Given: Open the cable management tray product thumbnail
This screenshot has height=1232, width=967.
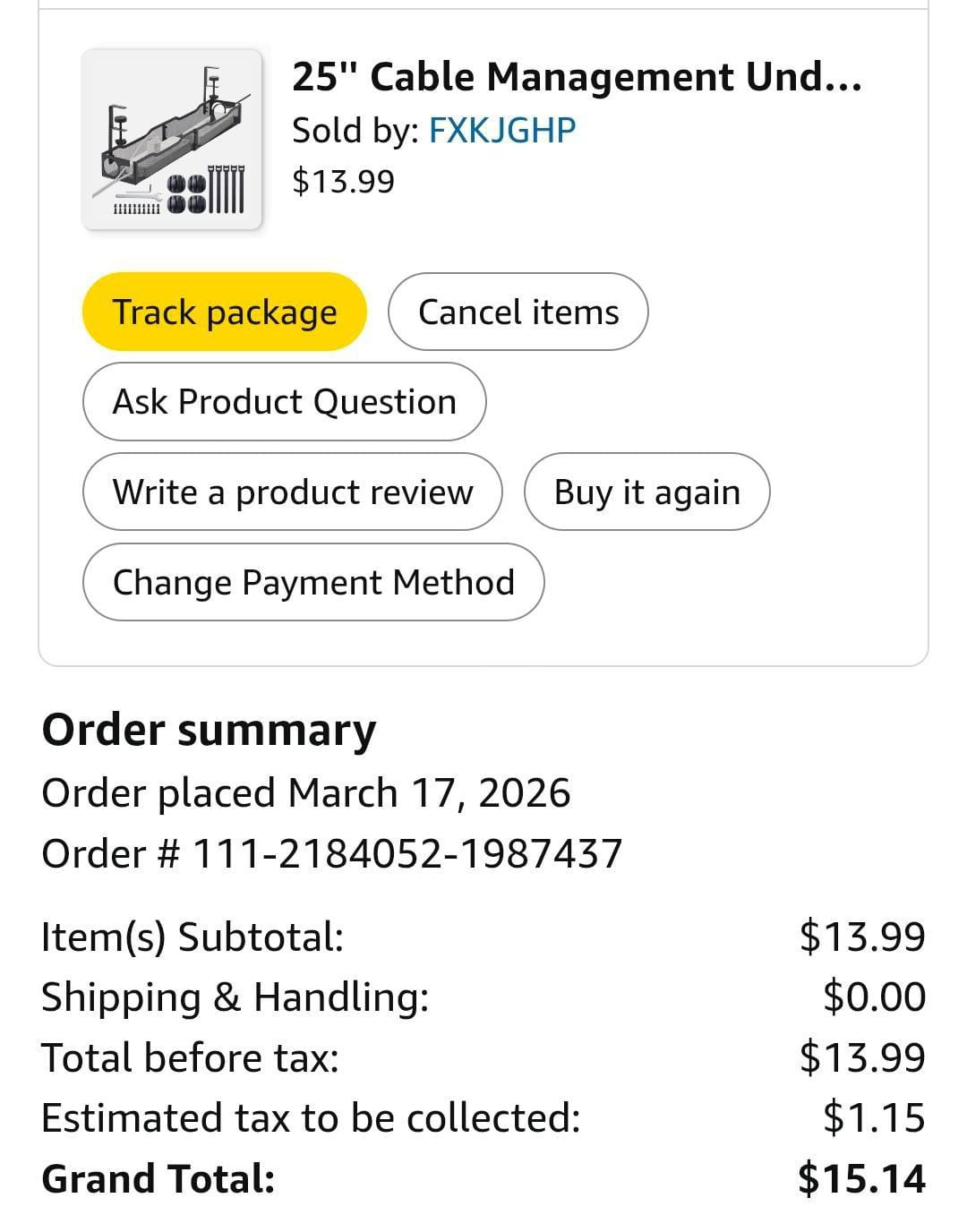Looking at the screenshot, I should click(x=172, y=140).
